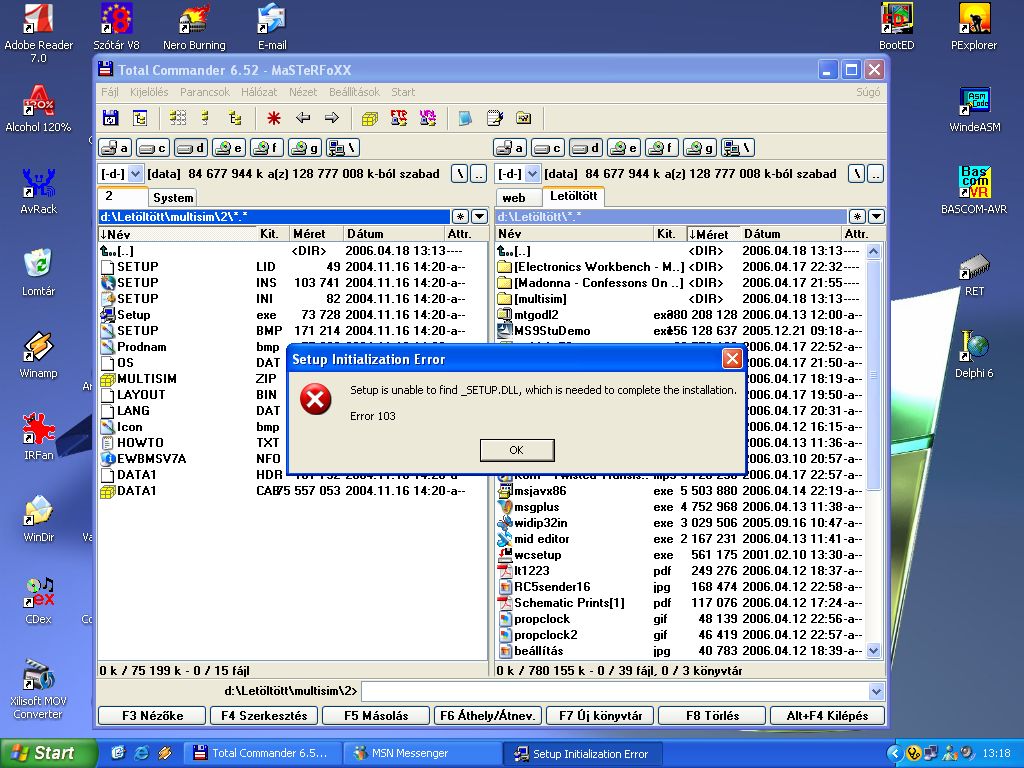Open command line history dropdown
The image size is (1024, 768).
pyautogui.click(x=876, y=692)
